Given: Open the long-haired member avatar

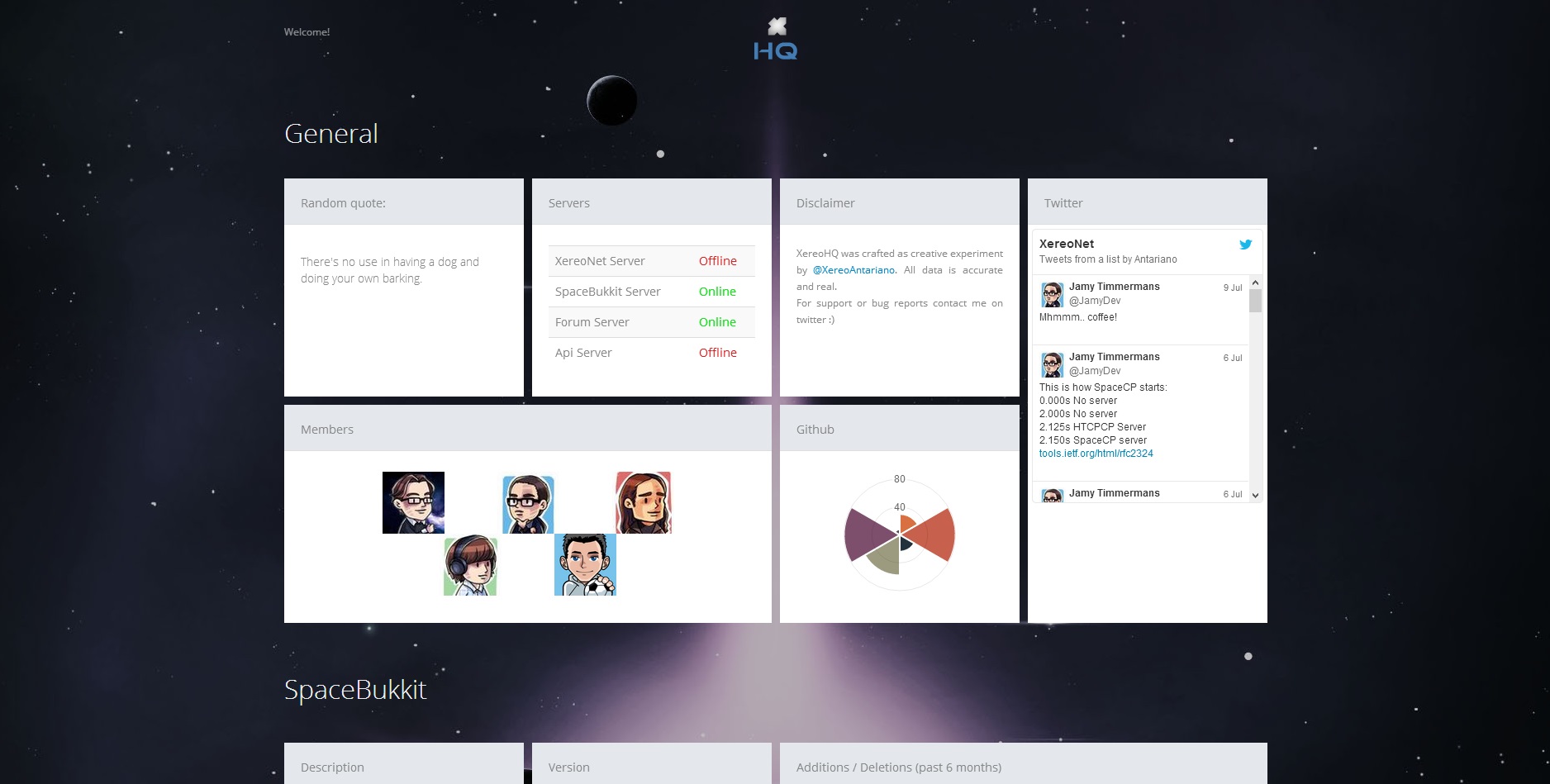Looking at the screenshot, I should click(x=644, y=502).
